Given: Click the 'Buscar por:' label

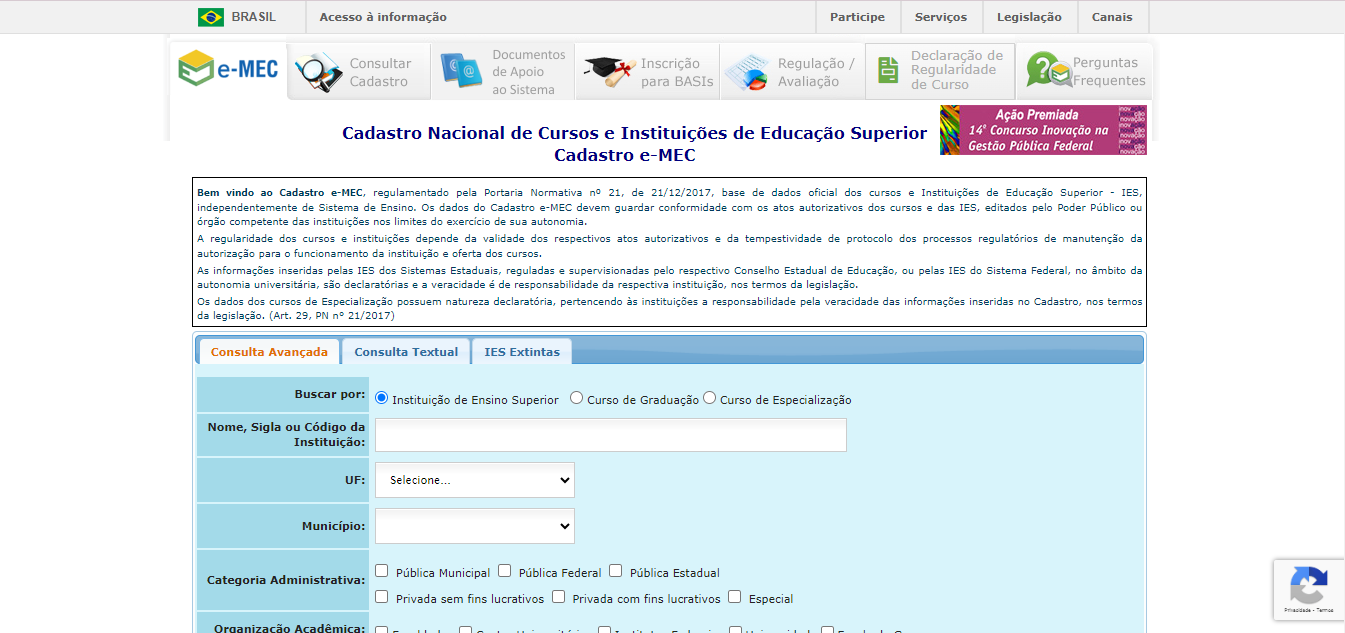Looking at the screenshot, I should [x=330, y=394].
